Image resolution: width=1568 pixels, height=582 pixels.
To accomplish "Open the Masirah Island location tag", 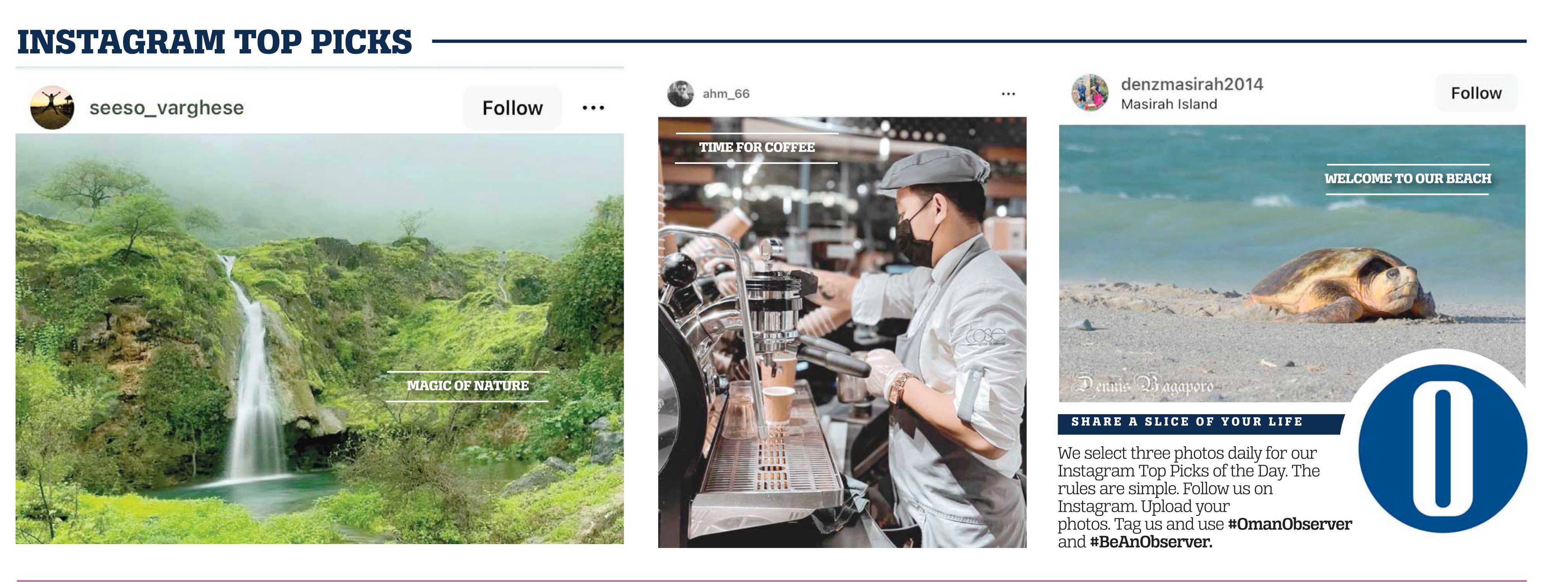I will pos(1169,104).
